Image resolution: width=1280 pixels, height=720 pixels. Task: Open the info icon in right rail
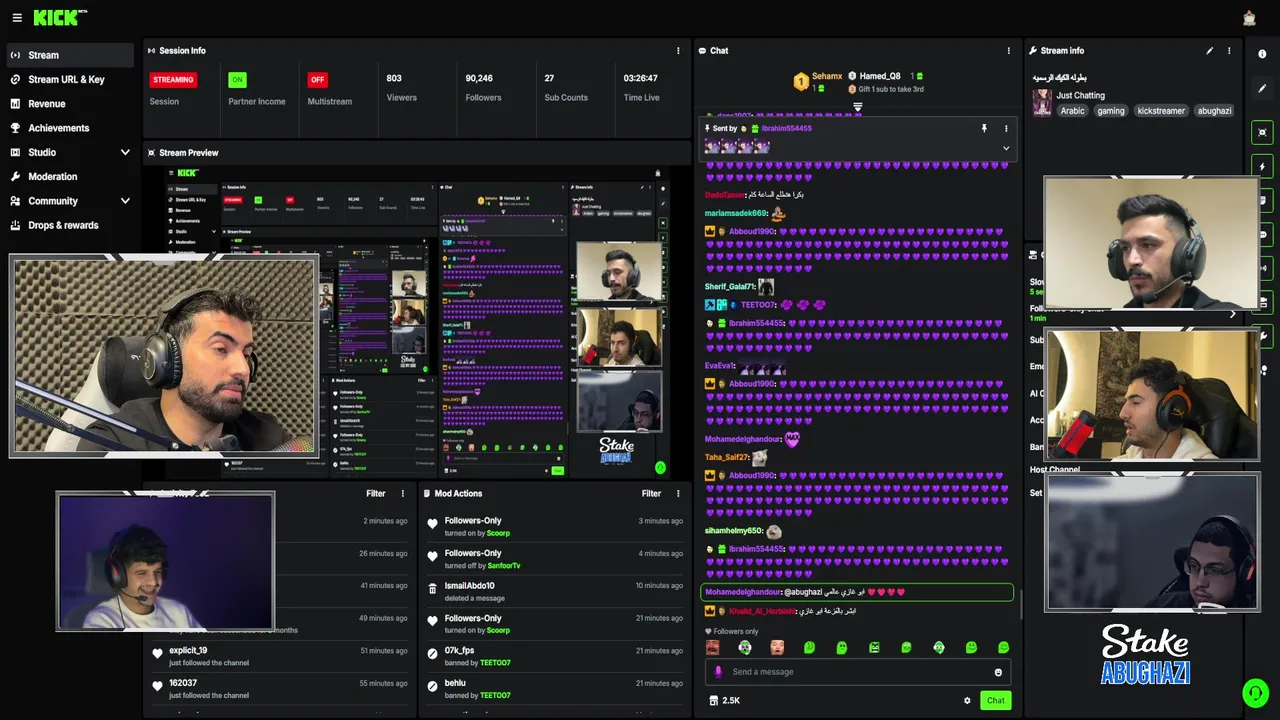1262,54
